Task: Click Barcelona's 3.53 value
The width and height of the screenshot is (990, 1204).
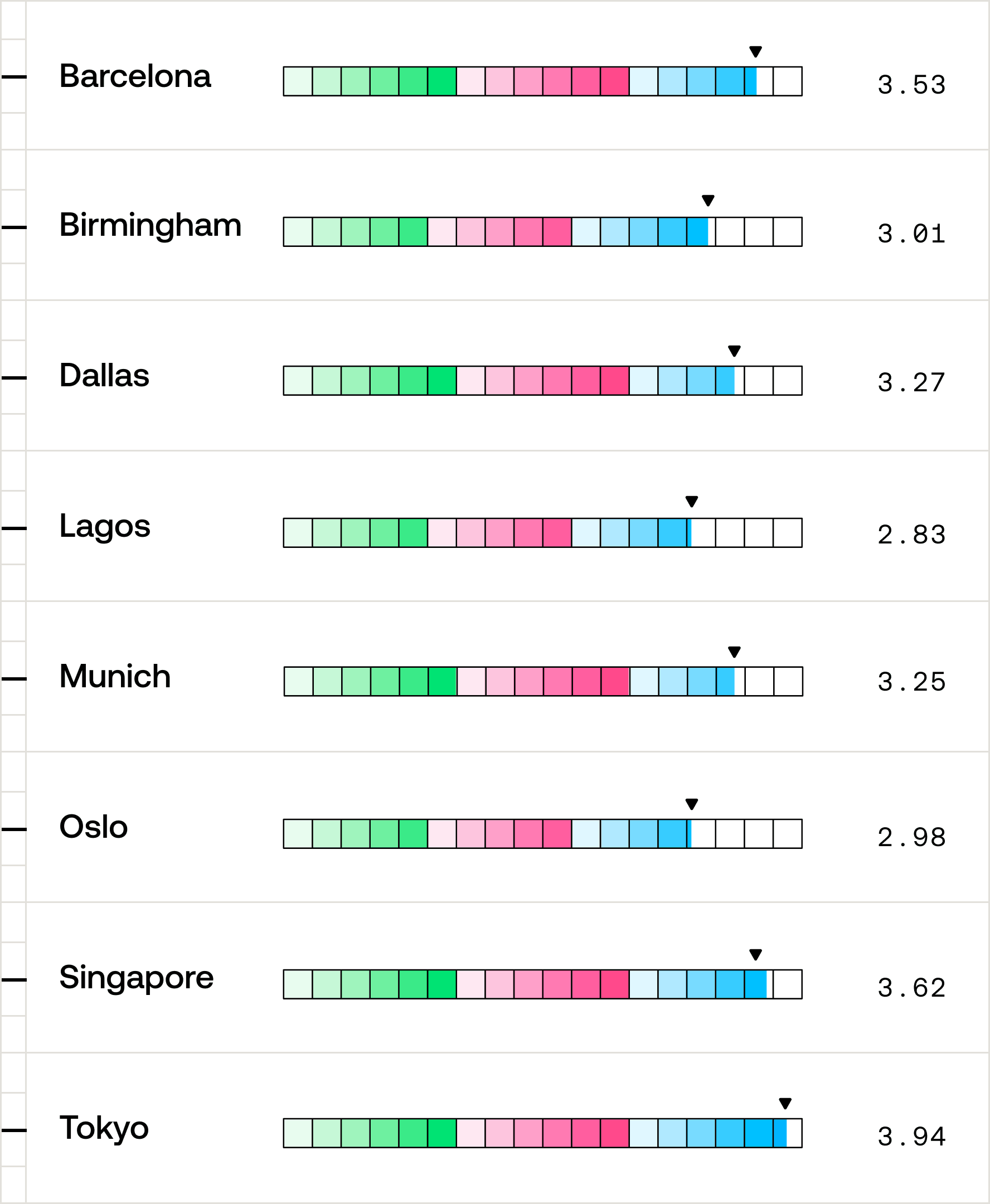Action: 911,85
